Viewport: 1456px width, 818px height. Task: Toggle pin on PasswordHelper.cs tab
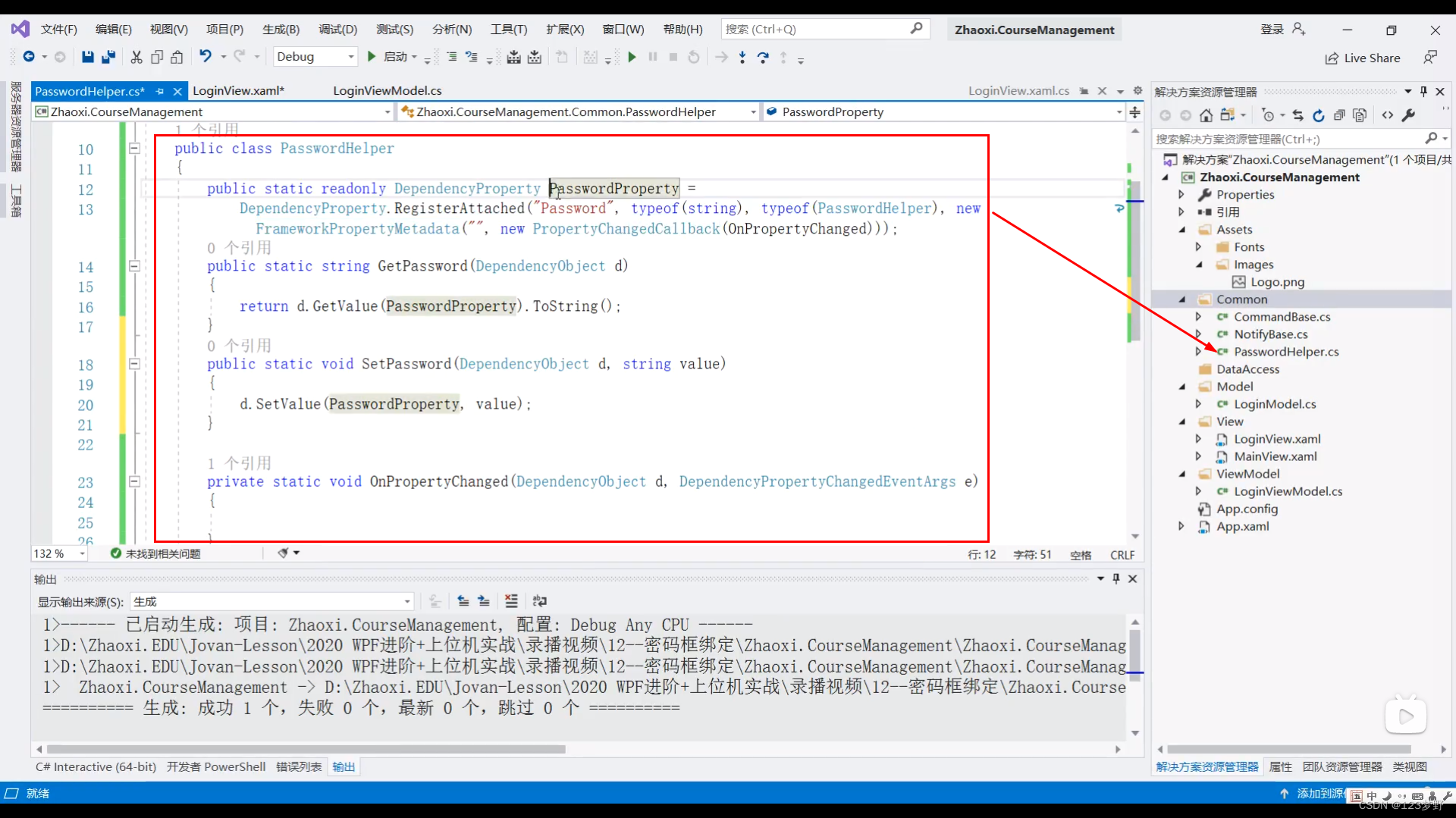click(159, 91)
